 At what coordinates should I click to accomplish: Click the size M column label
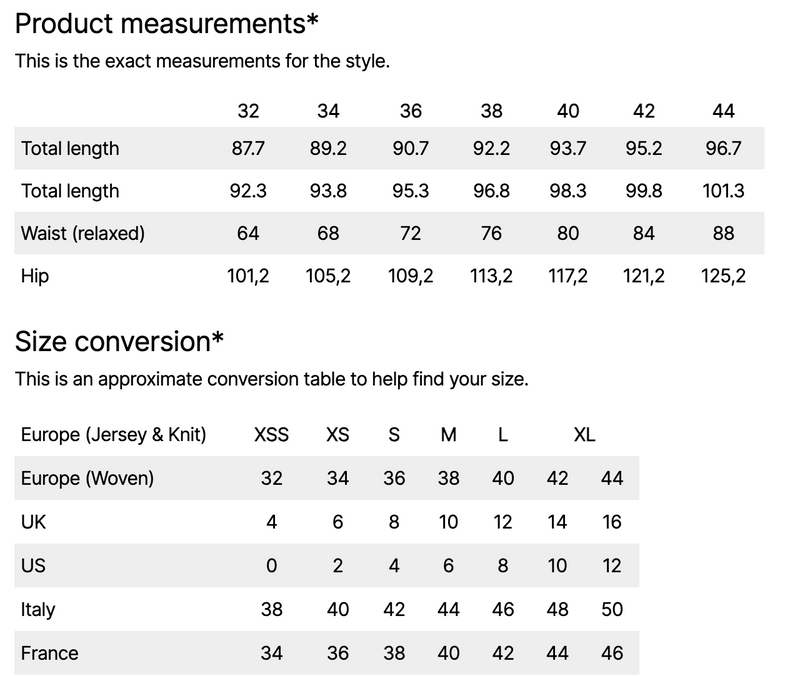[448, 435]
